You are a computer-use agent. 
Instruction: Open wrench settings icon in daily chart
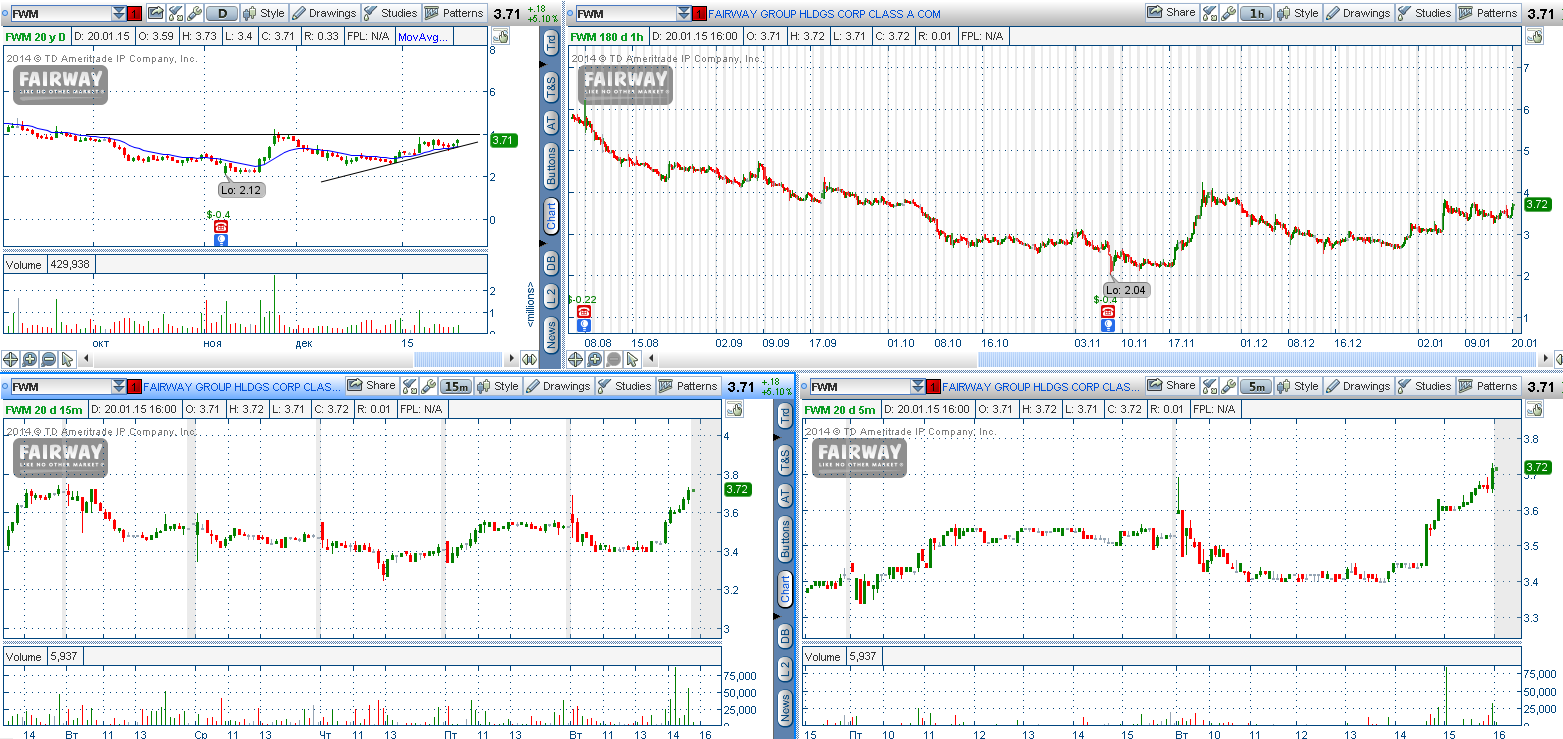tap(195, 13)
